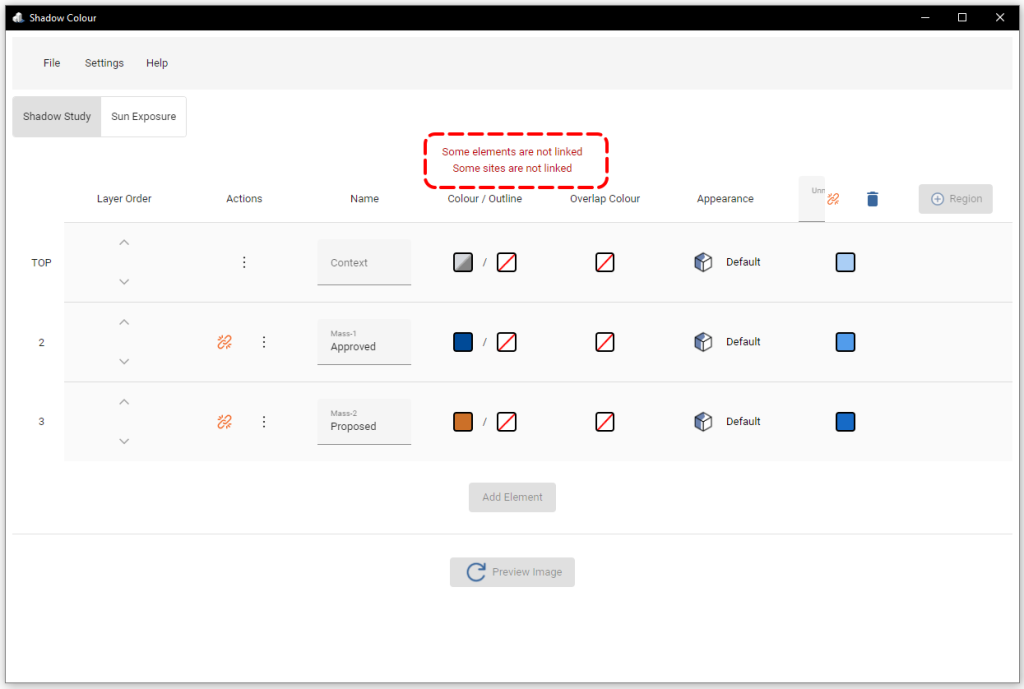The image size is (1024, 689).
Task: Move layer 3 up using the up chevron
Action: pyautogui.click(x=124, y=401)
